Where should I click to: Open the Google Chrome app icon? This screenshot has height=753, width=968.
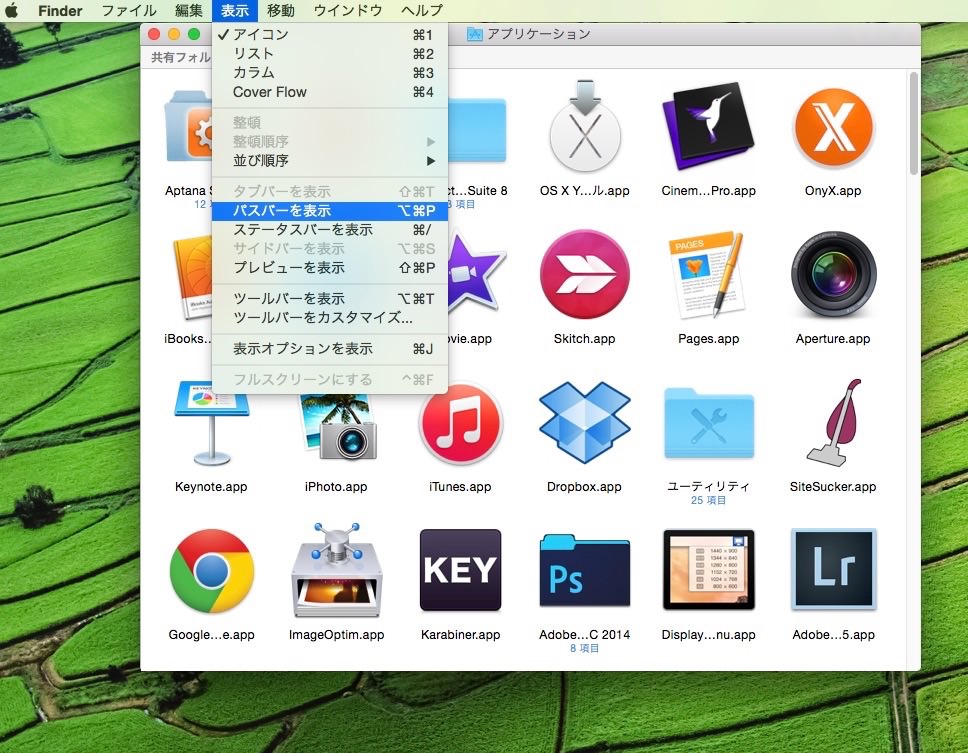pyautogui.click(x=212, y=571)
